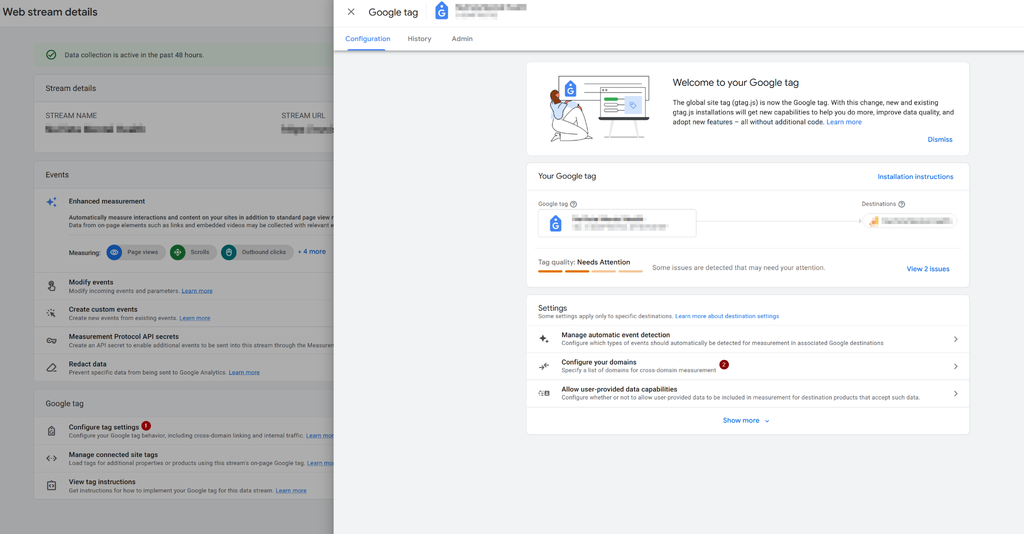Open the History tab

419,39
